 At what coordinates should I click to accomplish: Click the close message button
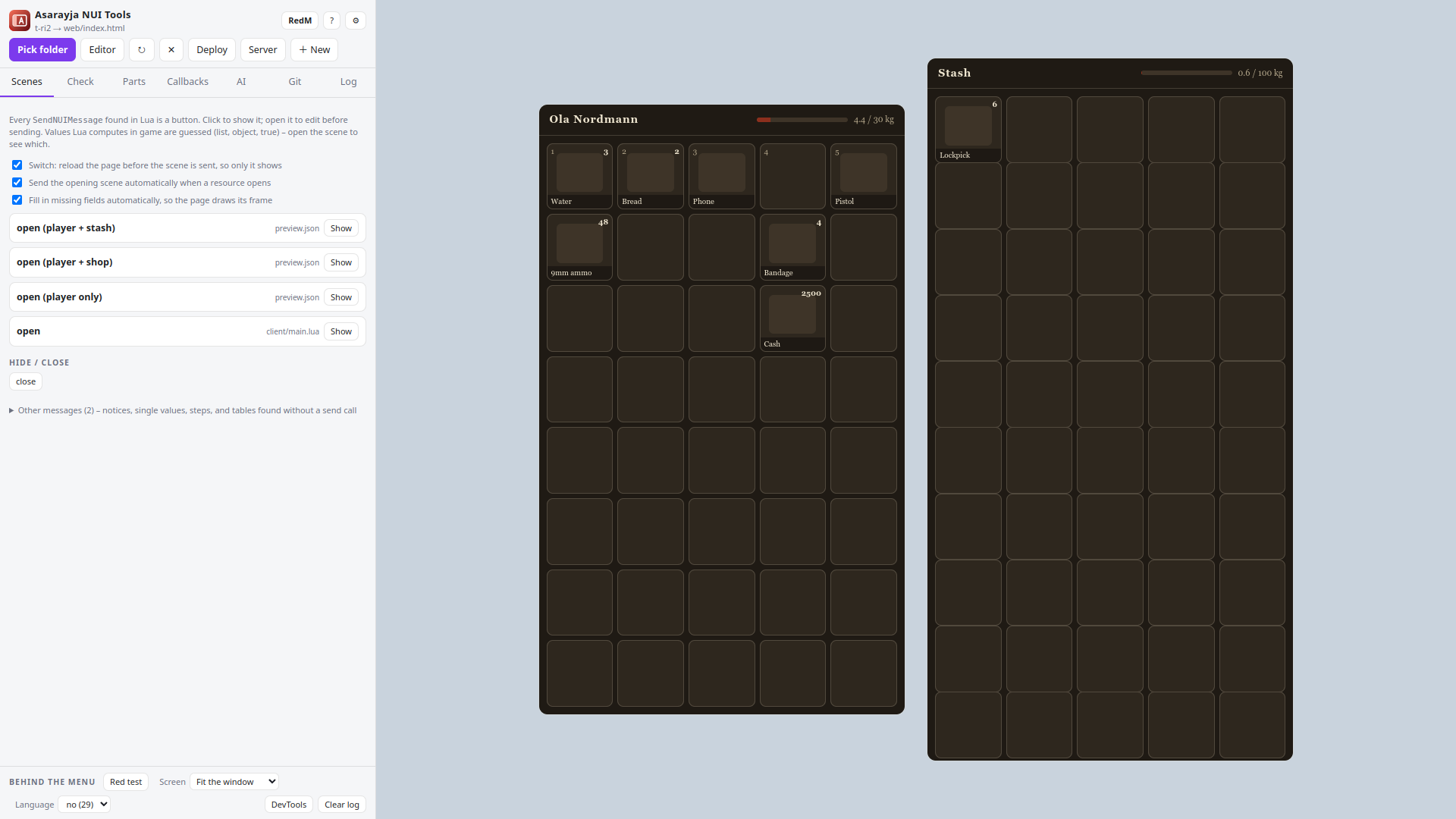[x=26, y=381]
